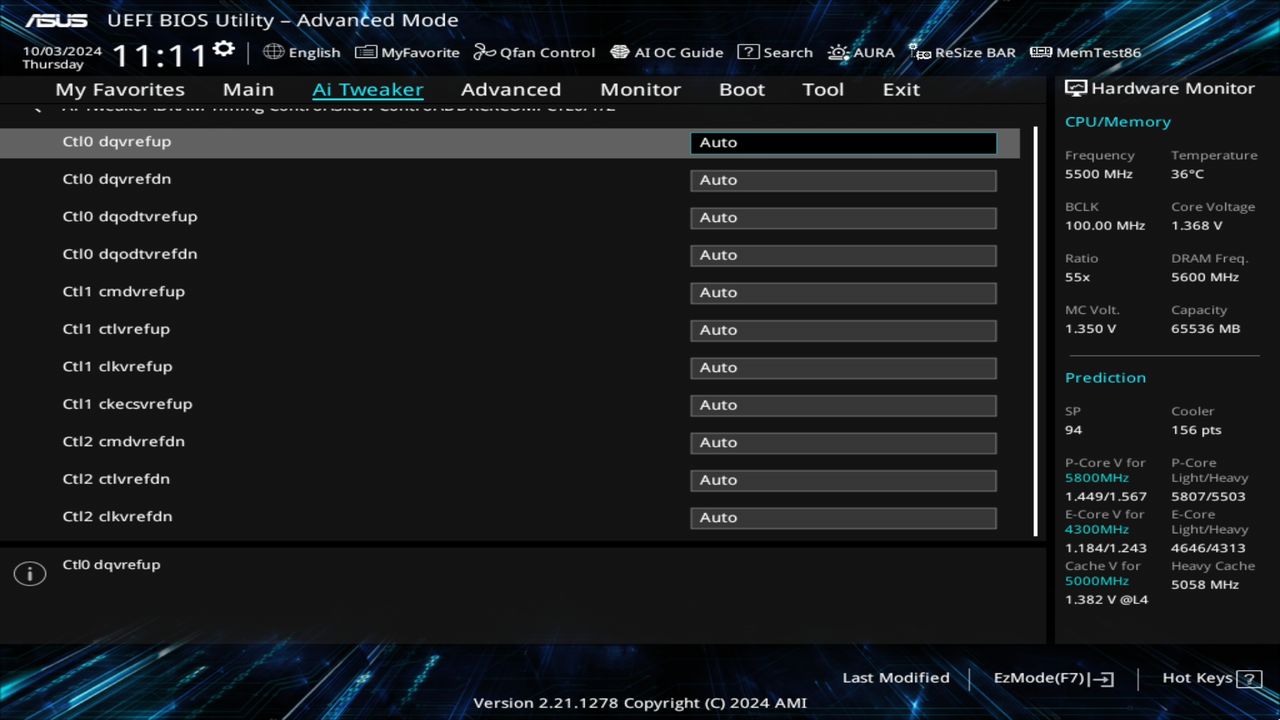Open AURA lighting settings
1280x720 pixels.
click(861, 52)
